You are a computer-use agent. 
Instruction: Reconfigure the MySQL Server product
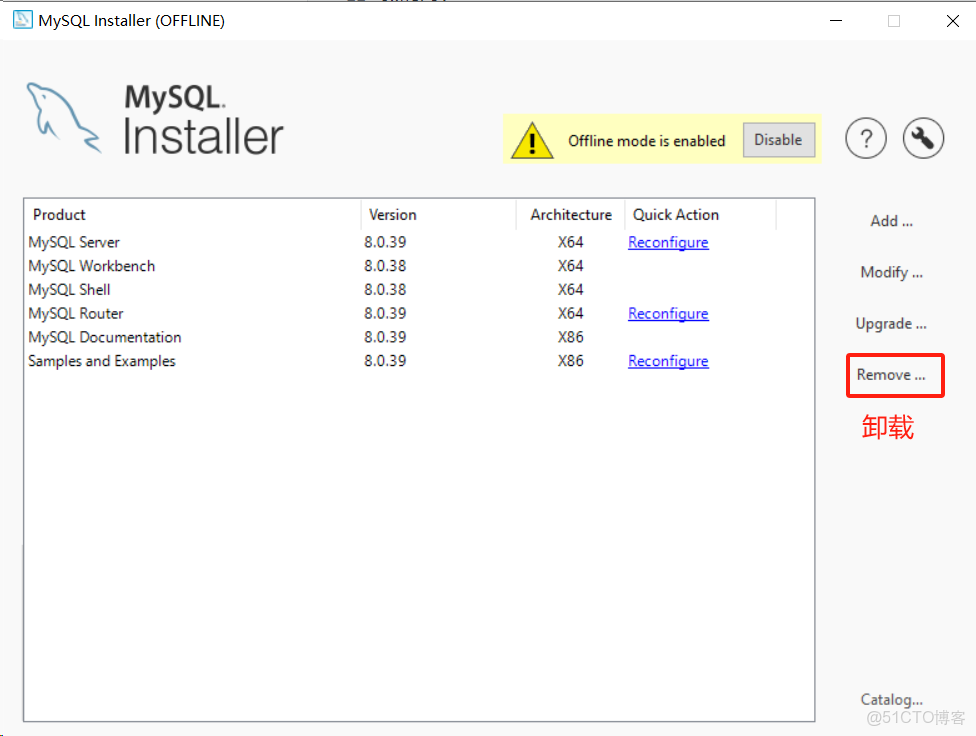(668, 242)
